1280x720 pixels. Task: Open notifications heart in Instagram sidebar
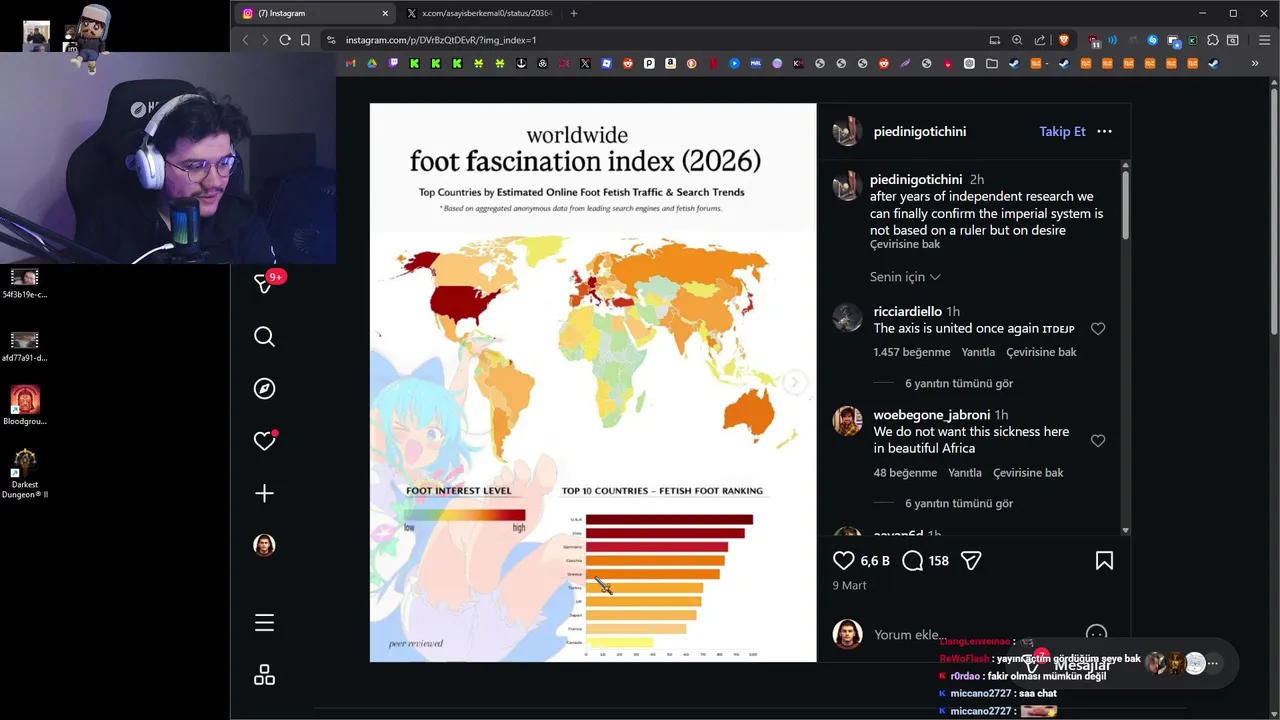(x=264, y=441)
